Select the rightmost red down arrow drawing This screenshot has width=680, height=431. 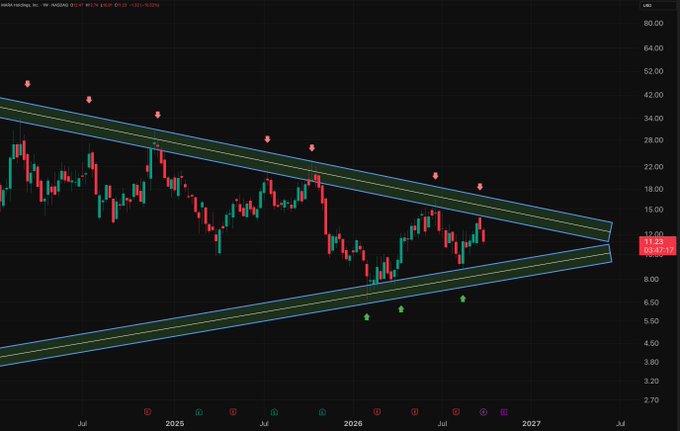(480, 187)
